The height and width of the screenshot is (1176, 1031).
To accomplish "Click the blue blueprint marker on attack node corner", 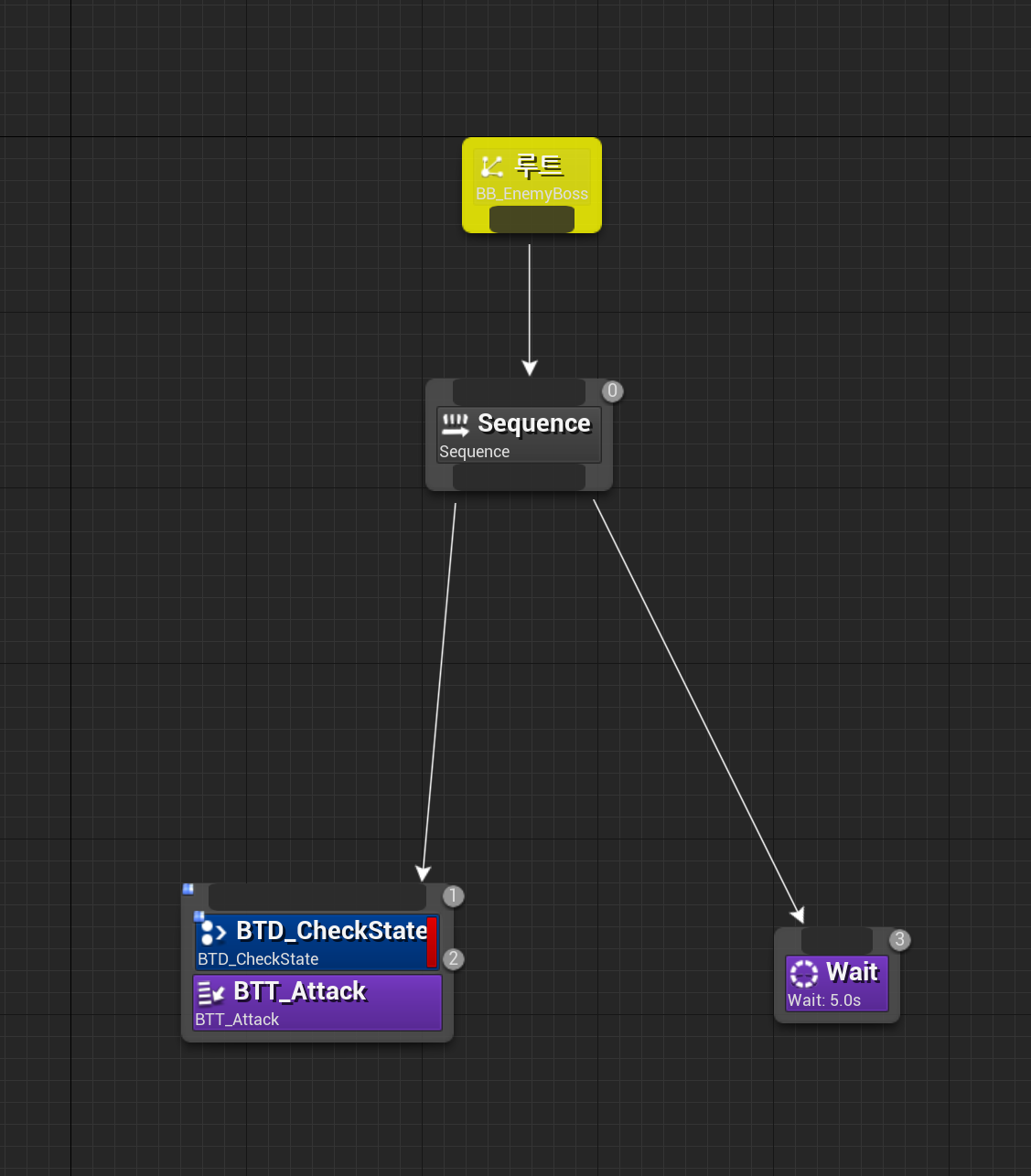I will 188,889.
